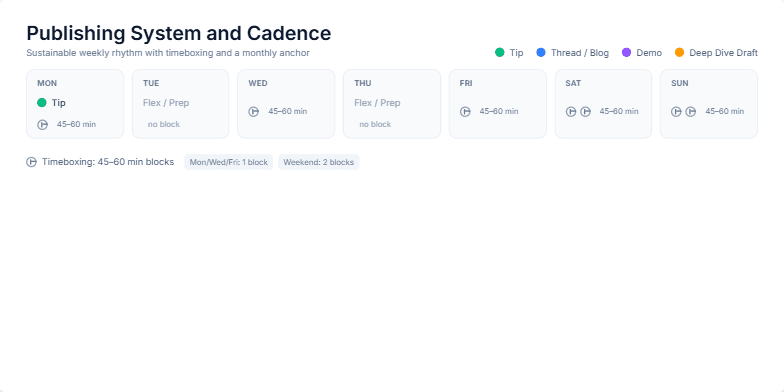
Task: Click 45–60 min text in SUN card
Action: click(724, 111)
